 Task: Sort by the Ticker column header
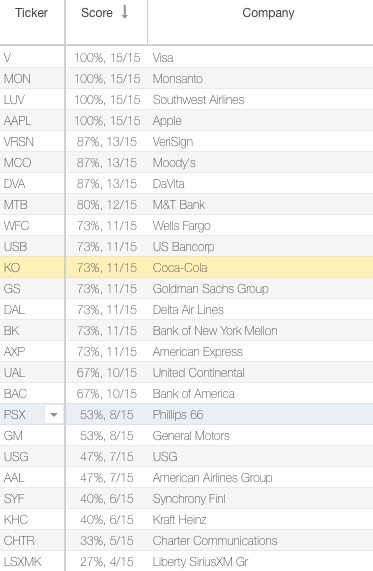tap(32, 13)
